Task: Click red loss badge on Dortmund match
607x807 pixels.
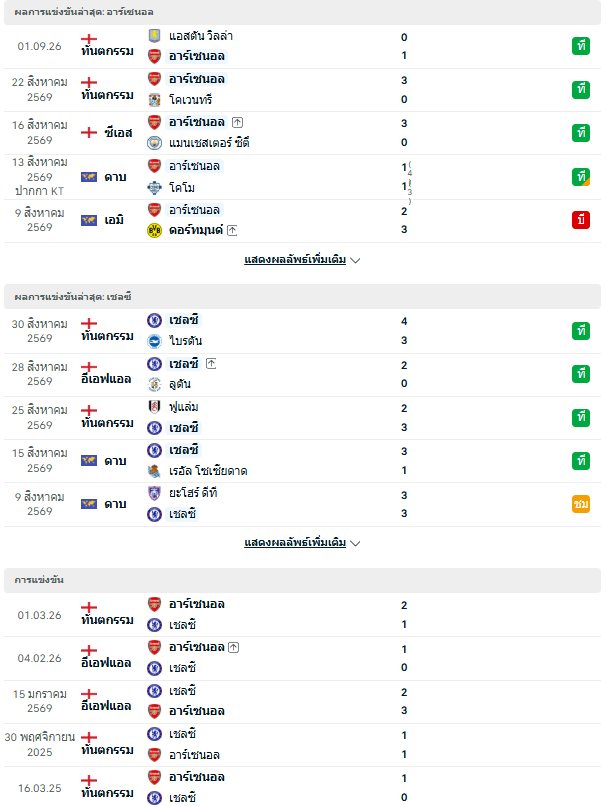Action: pos(581,220)
